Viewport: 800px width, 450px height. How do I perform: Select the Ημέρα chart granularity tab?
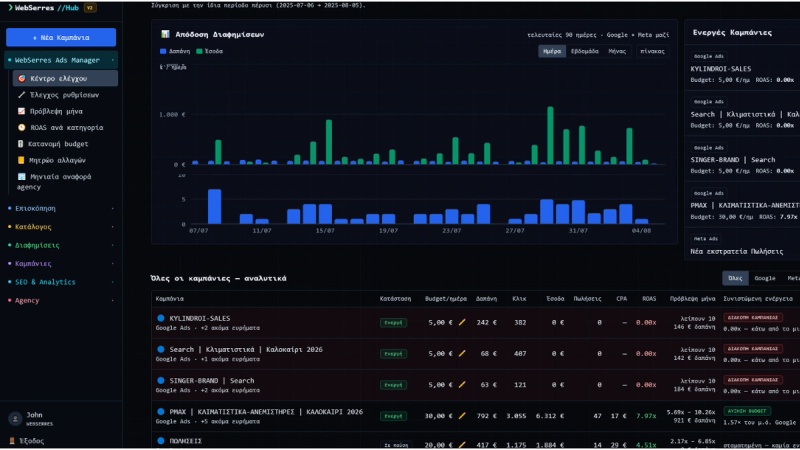pos(552,51)
